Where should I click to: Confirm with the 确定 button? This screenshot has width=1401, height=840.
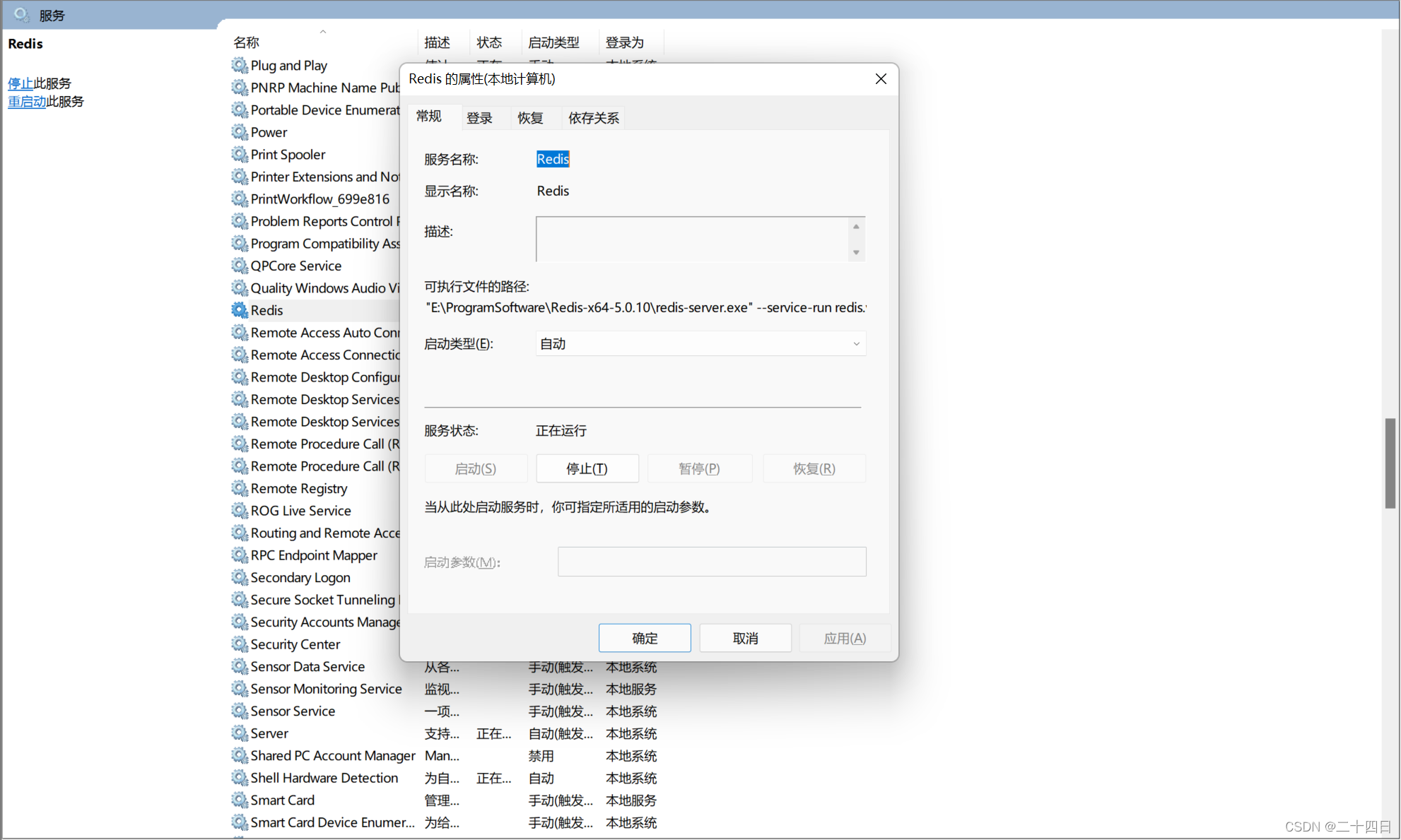click(644, 638)
